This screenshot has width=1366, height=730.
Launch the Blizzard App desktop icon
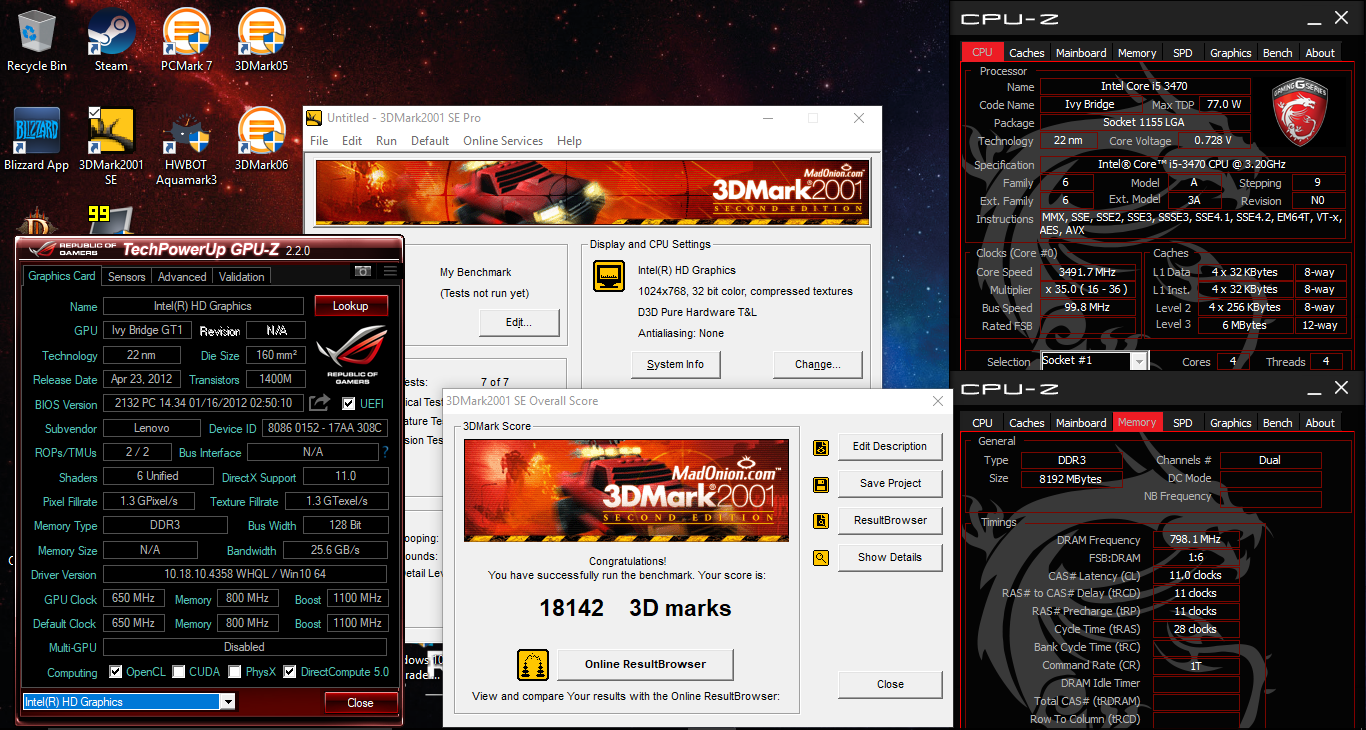pos(37,140)
